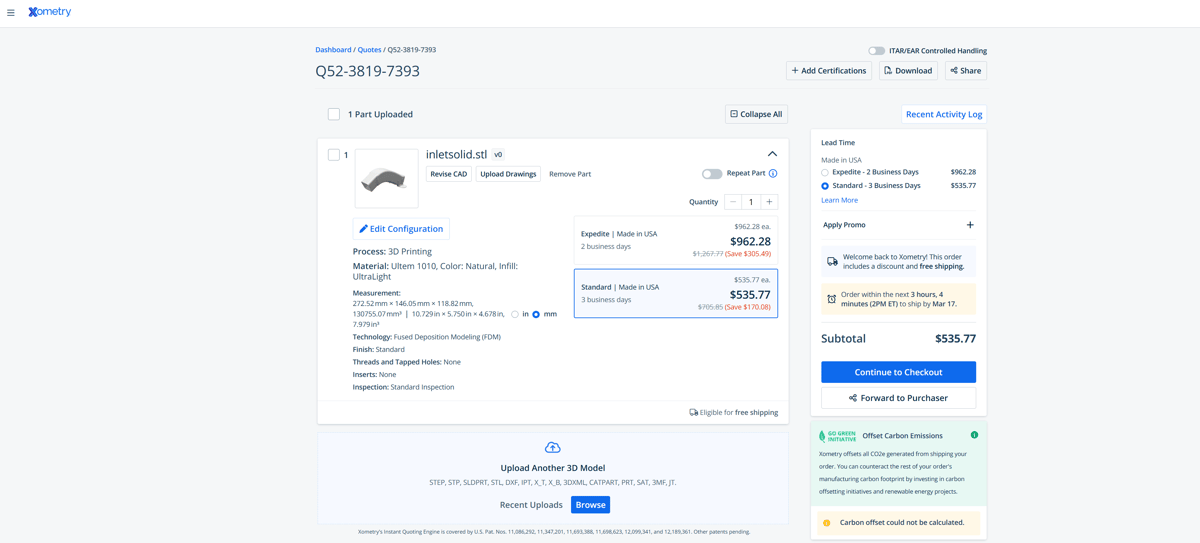Click Forward to Purchaser button
The height and width of the screenshot is (543, 1200).
coord(898,398)
